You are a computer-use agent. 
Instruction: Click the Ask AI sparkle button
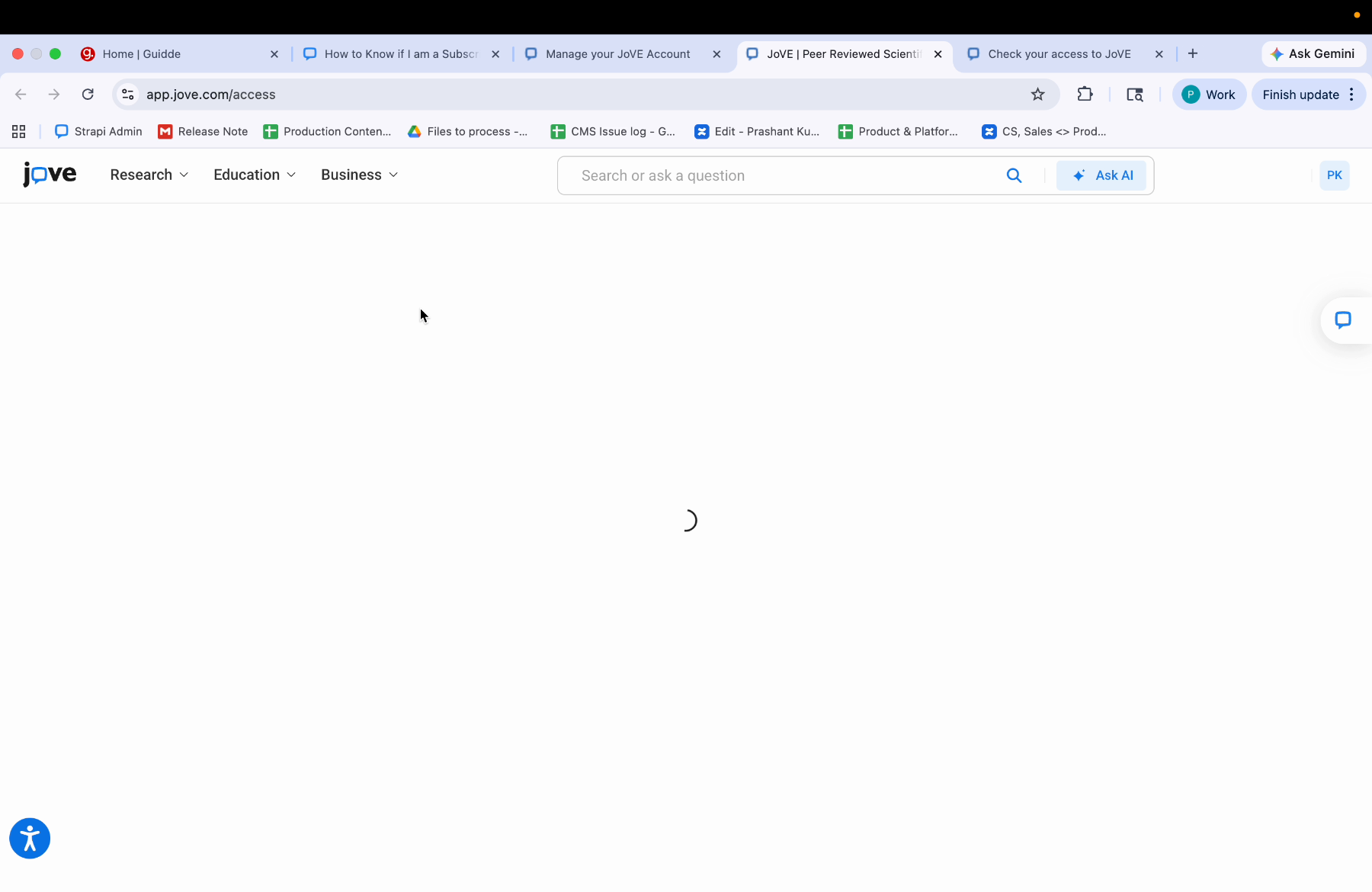(1101, 175)
